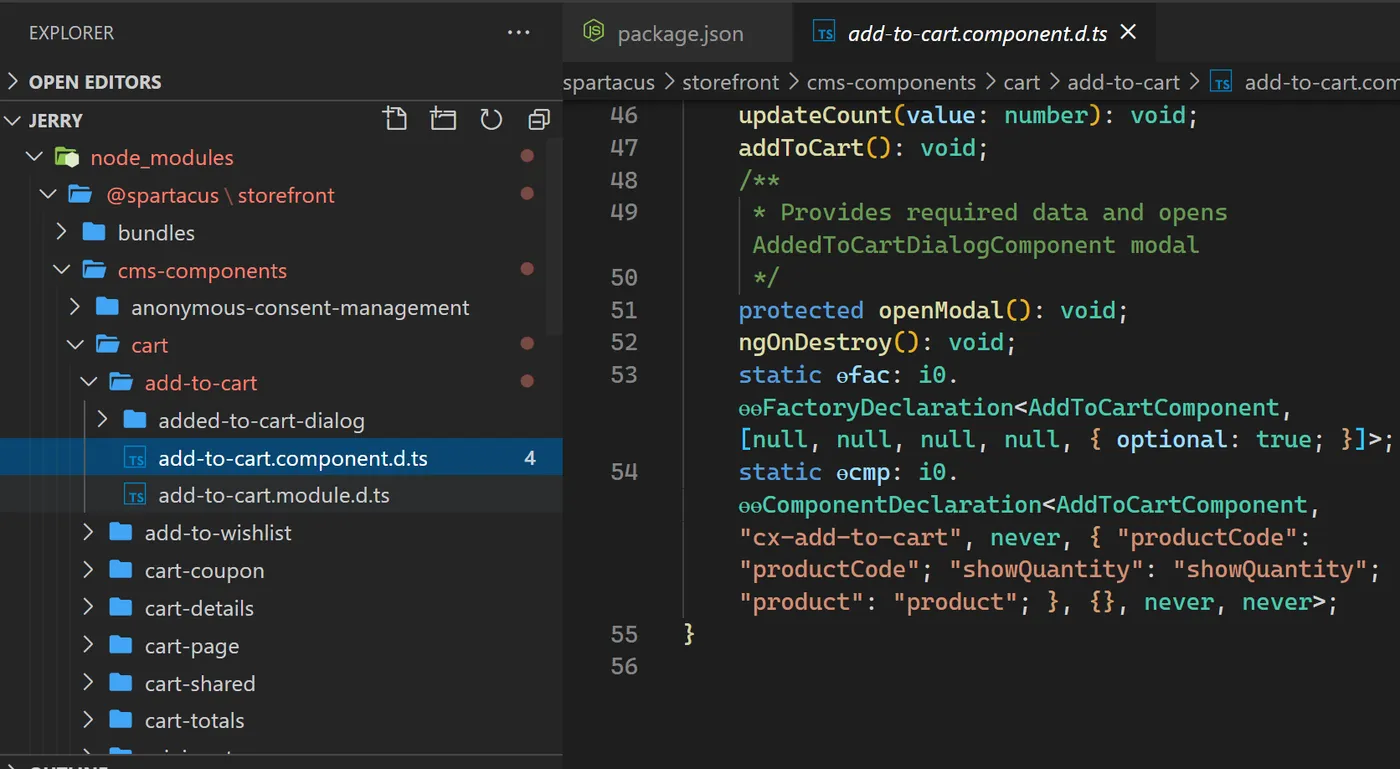Select add-to-cart.component.d.ts in file tree
1400x769 pixels.
(x=281, y=458)
